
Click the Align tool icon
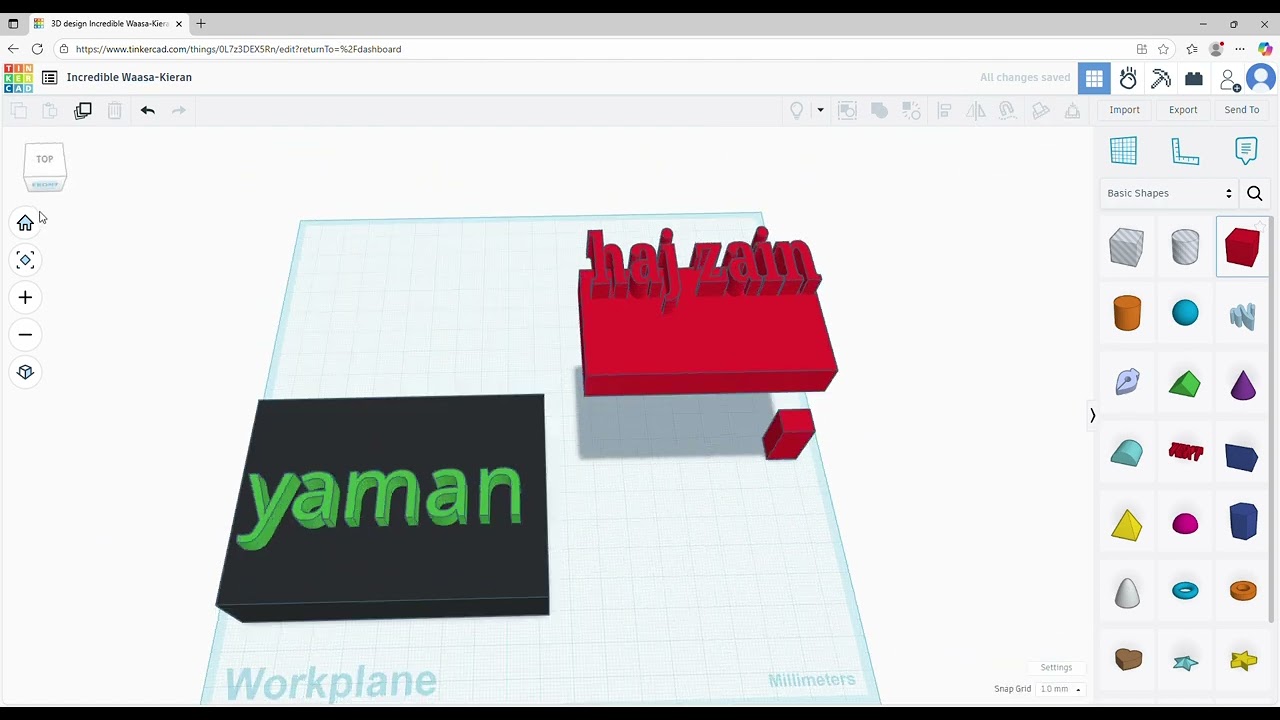point(944,110)
